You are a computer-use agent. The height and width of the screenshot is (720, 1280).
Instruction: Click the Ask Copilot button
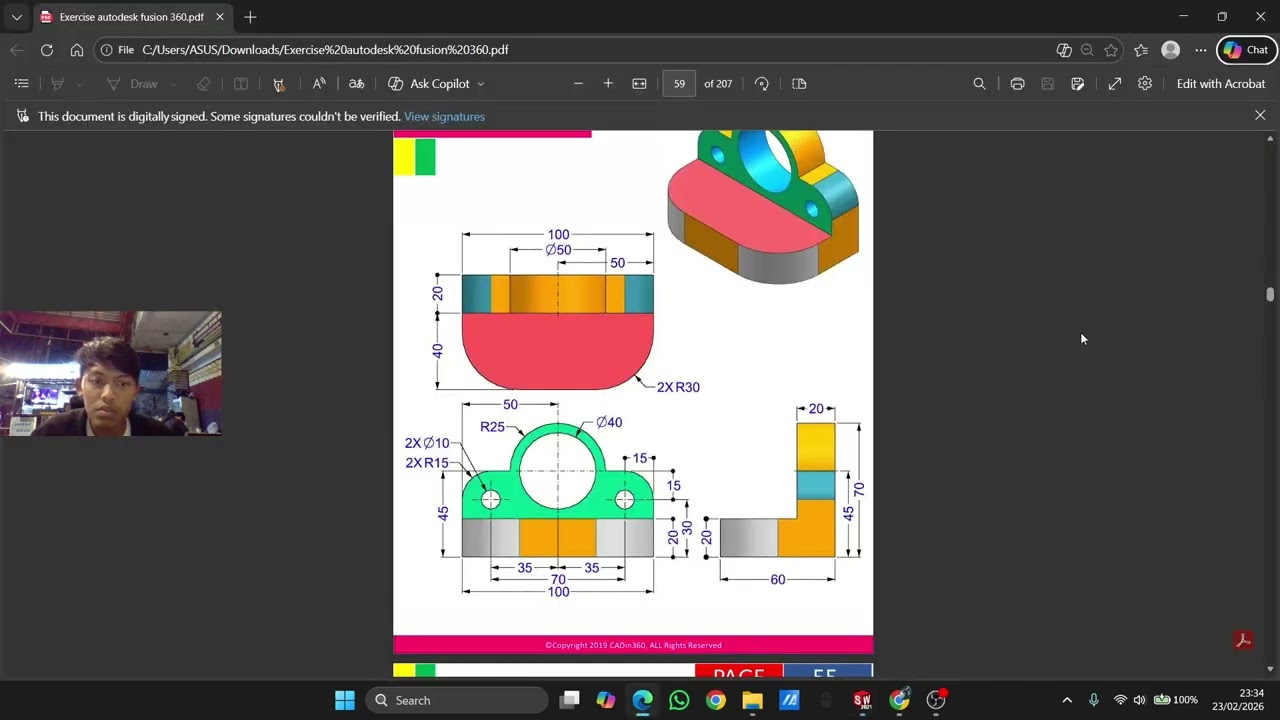(428, 84)
